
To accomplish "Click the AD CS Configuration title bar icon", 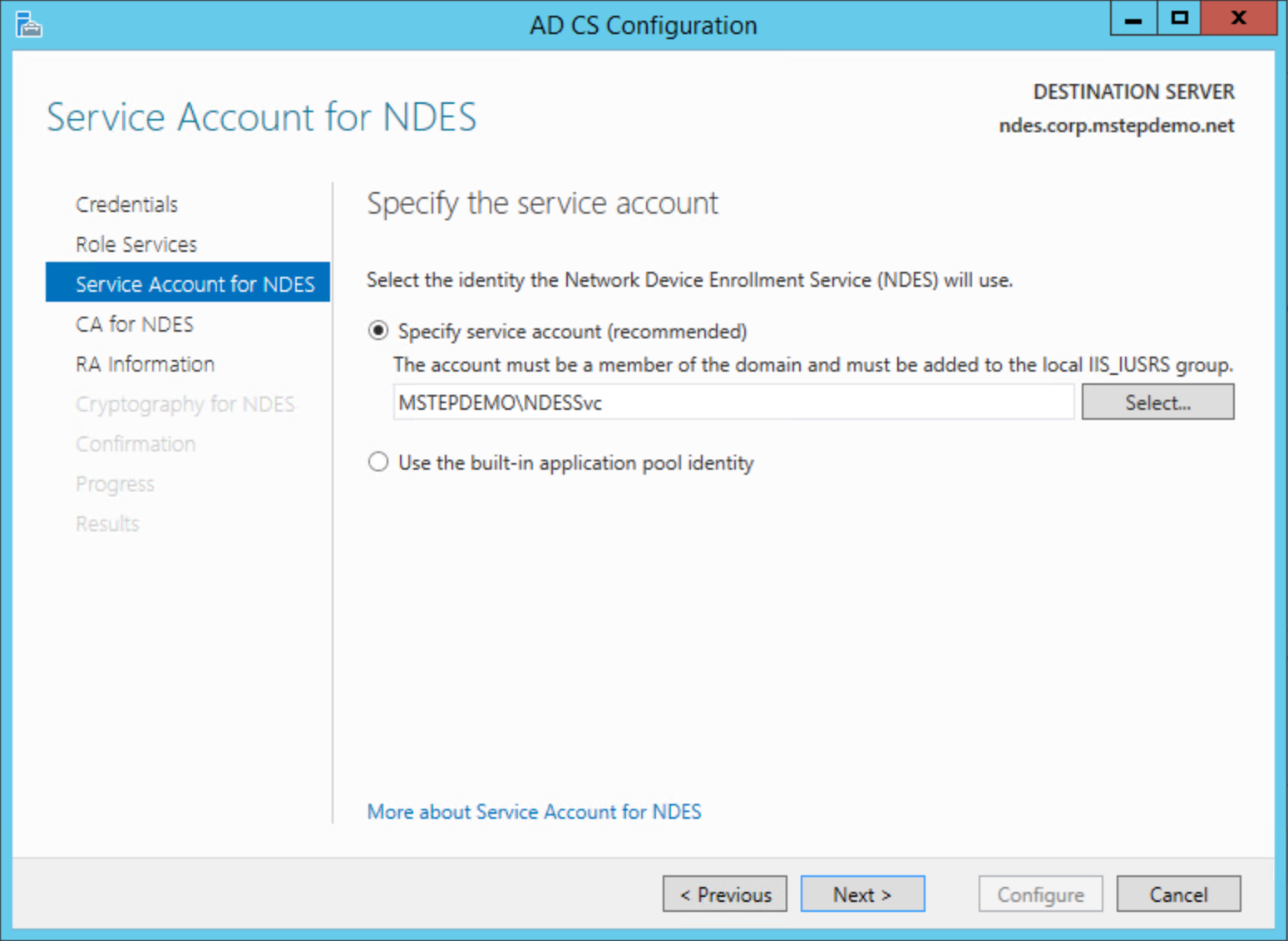I will coord(27,24).
